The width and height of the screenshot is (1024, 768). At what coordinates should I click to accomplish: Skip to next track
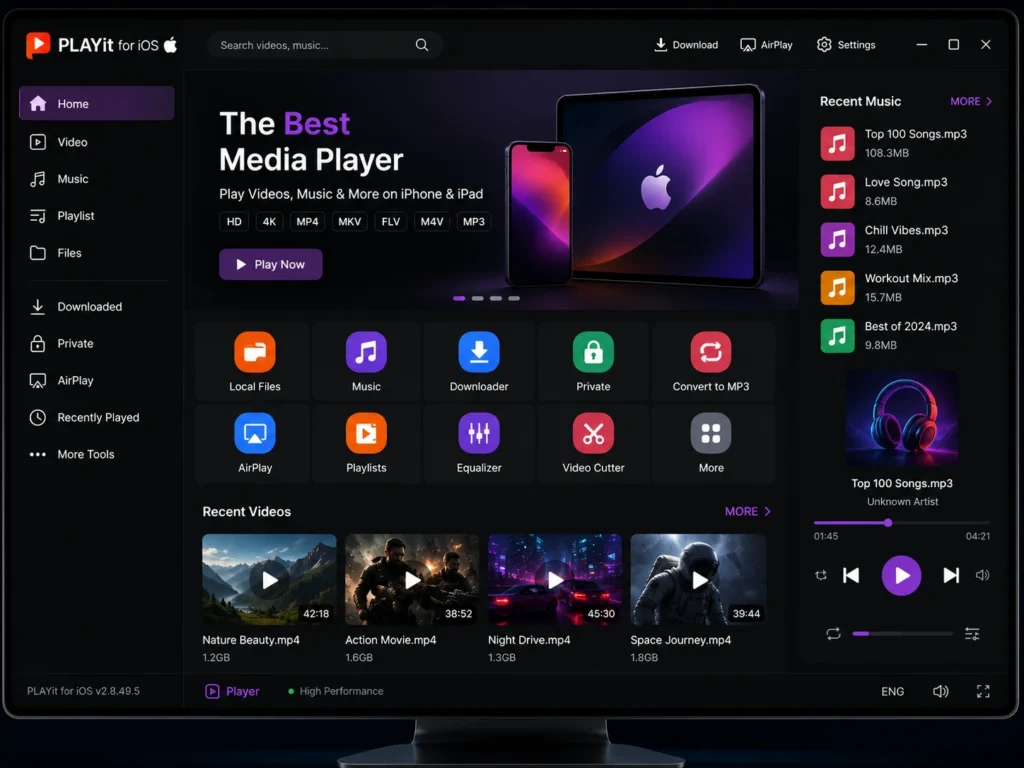951,575
